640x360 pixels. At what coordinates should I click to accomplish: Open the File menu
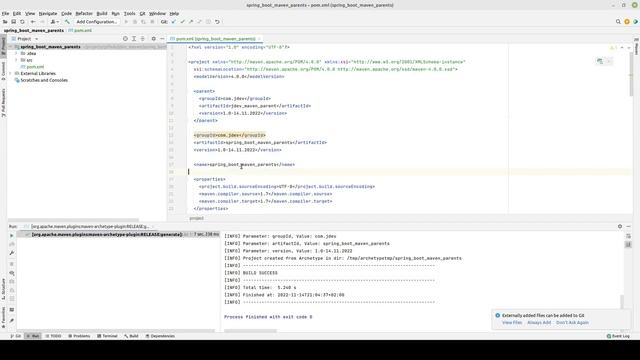pos(5,13)
